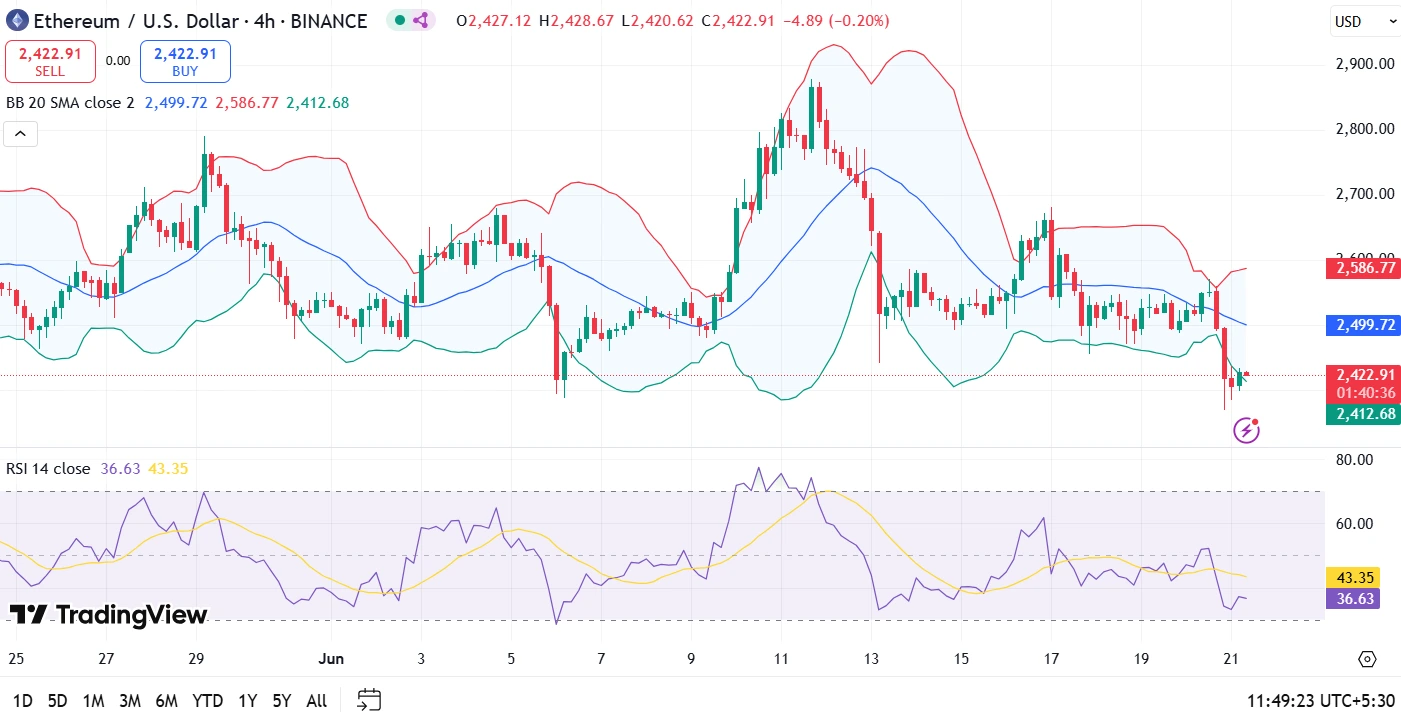Collapse the indicator legend with chevron

click(x=21, y=134)
